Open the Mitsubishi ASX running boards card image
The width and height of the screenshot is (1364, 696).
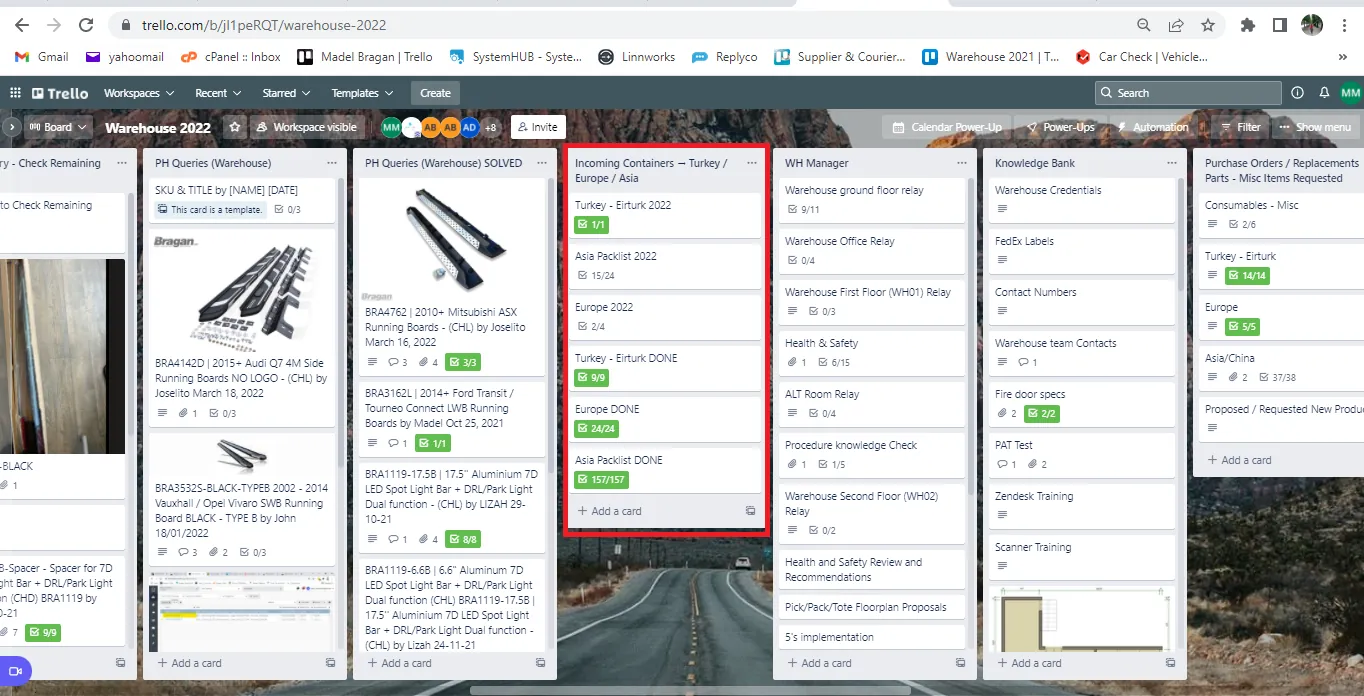[x=450, y=240]
